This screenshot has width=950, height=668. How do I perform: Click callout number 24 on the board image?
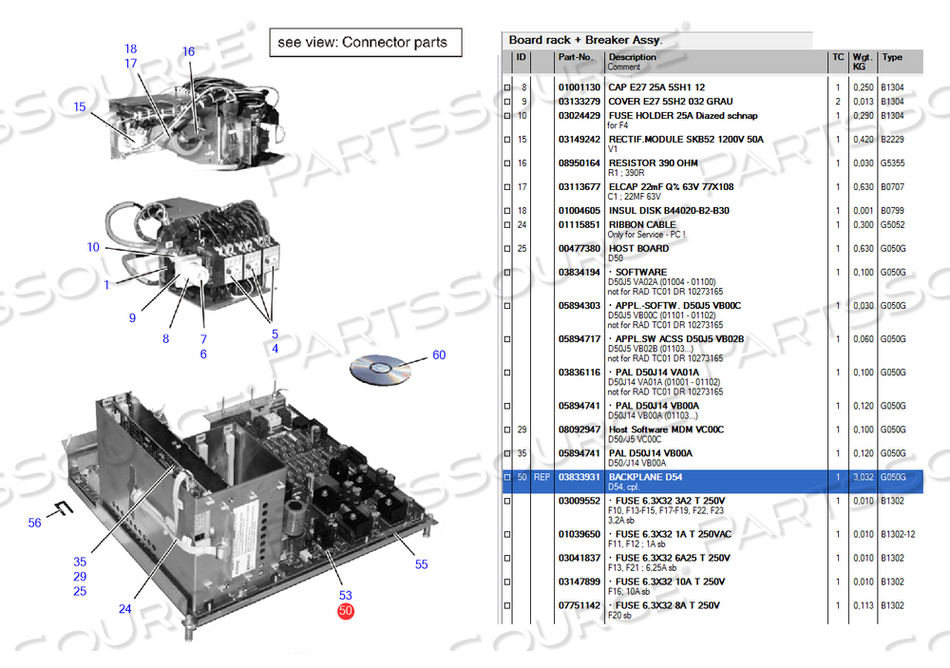pyautogui.click(x=124, y=609)
